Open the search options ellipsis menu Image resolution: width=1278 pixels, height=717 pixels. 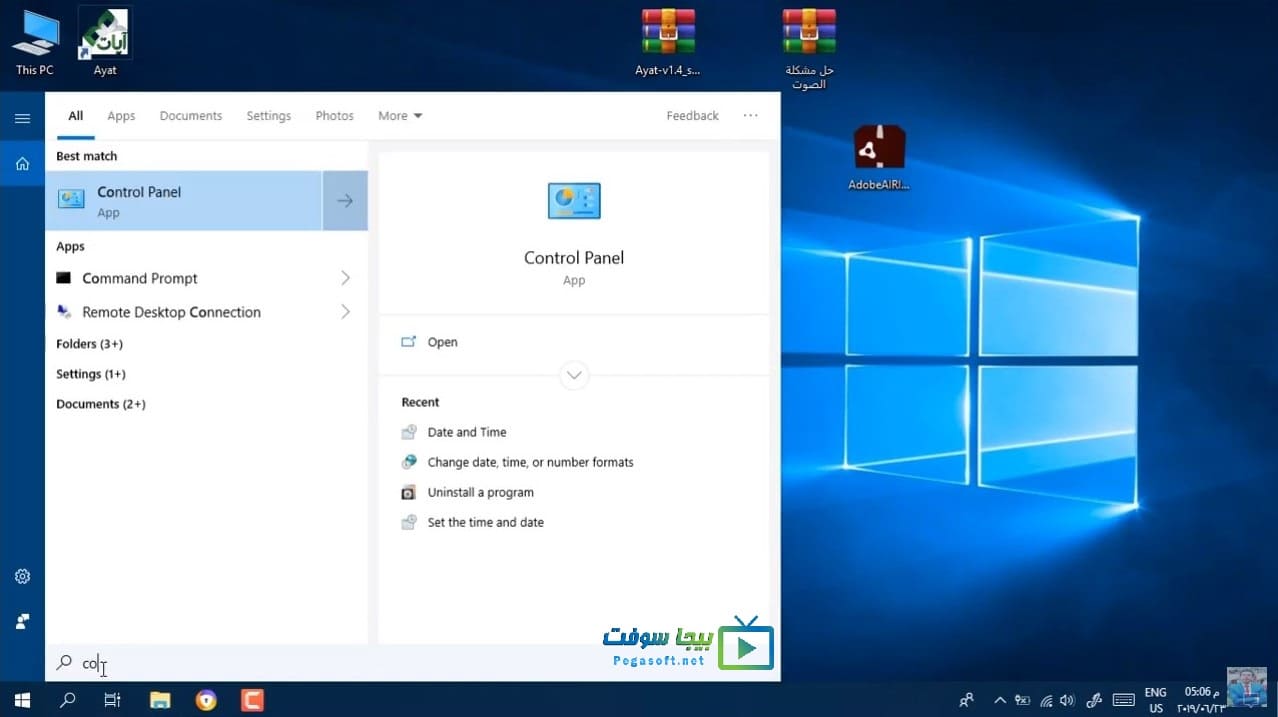[x=750, y=116]
